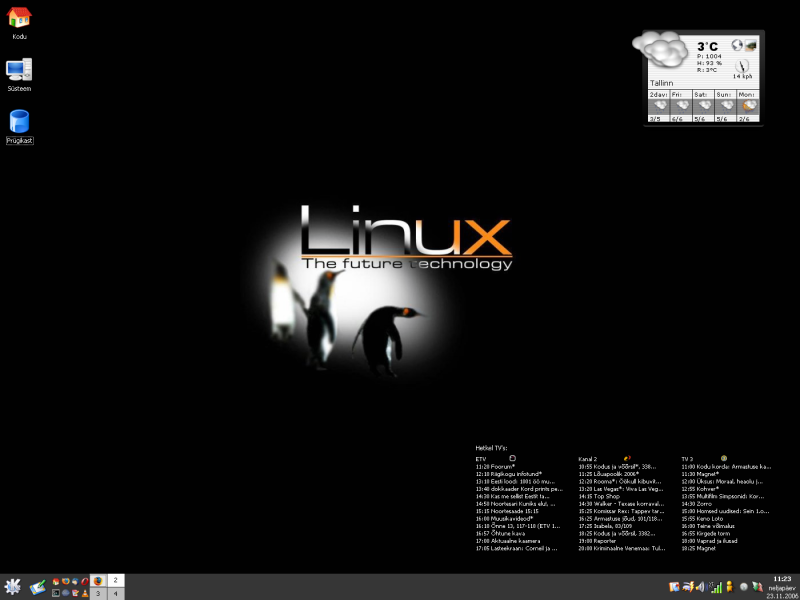This screenshot has height=600, width=800.
Task: Click the 16:00 Muusikavideod listing
Action: (504, 518)
